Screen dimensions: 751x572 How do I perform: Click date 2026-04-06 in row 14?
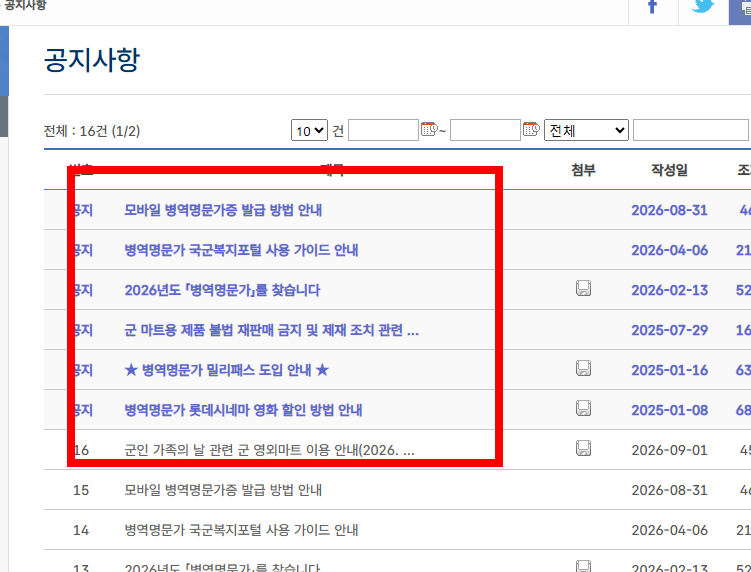670,530
